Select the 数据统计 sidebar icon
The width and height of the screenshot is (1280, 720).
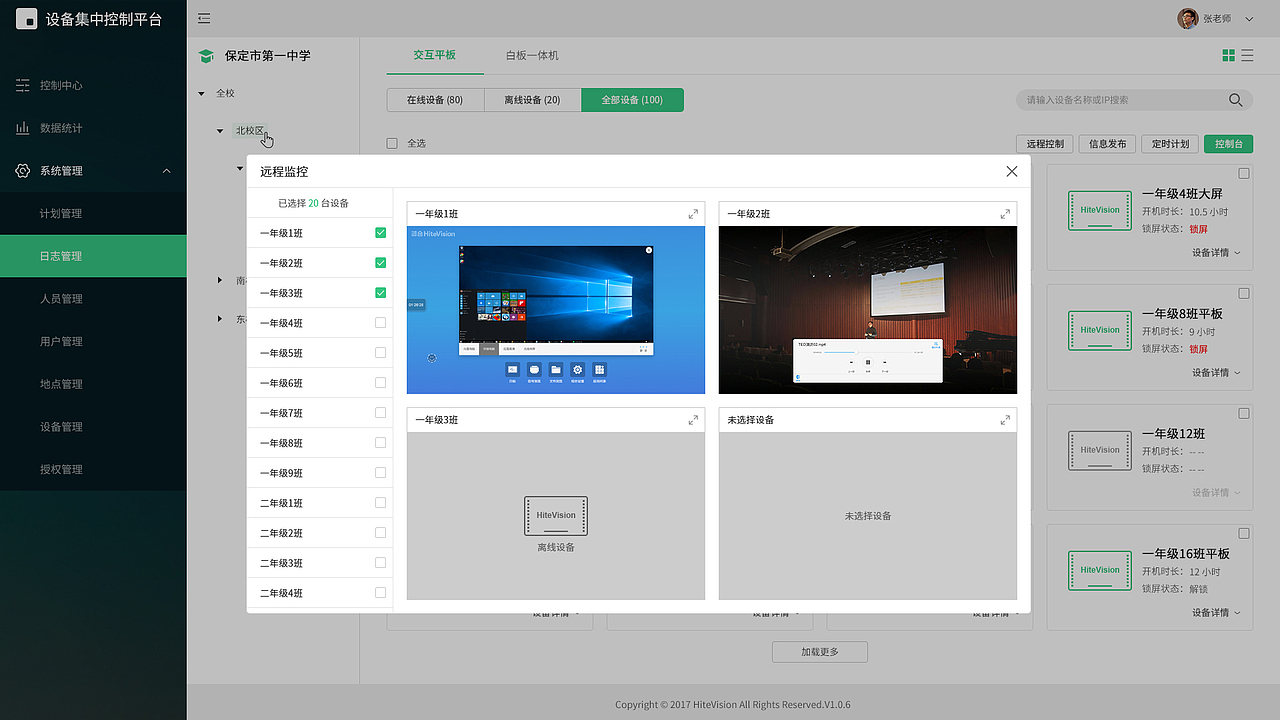[x=22, y=127]
